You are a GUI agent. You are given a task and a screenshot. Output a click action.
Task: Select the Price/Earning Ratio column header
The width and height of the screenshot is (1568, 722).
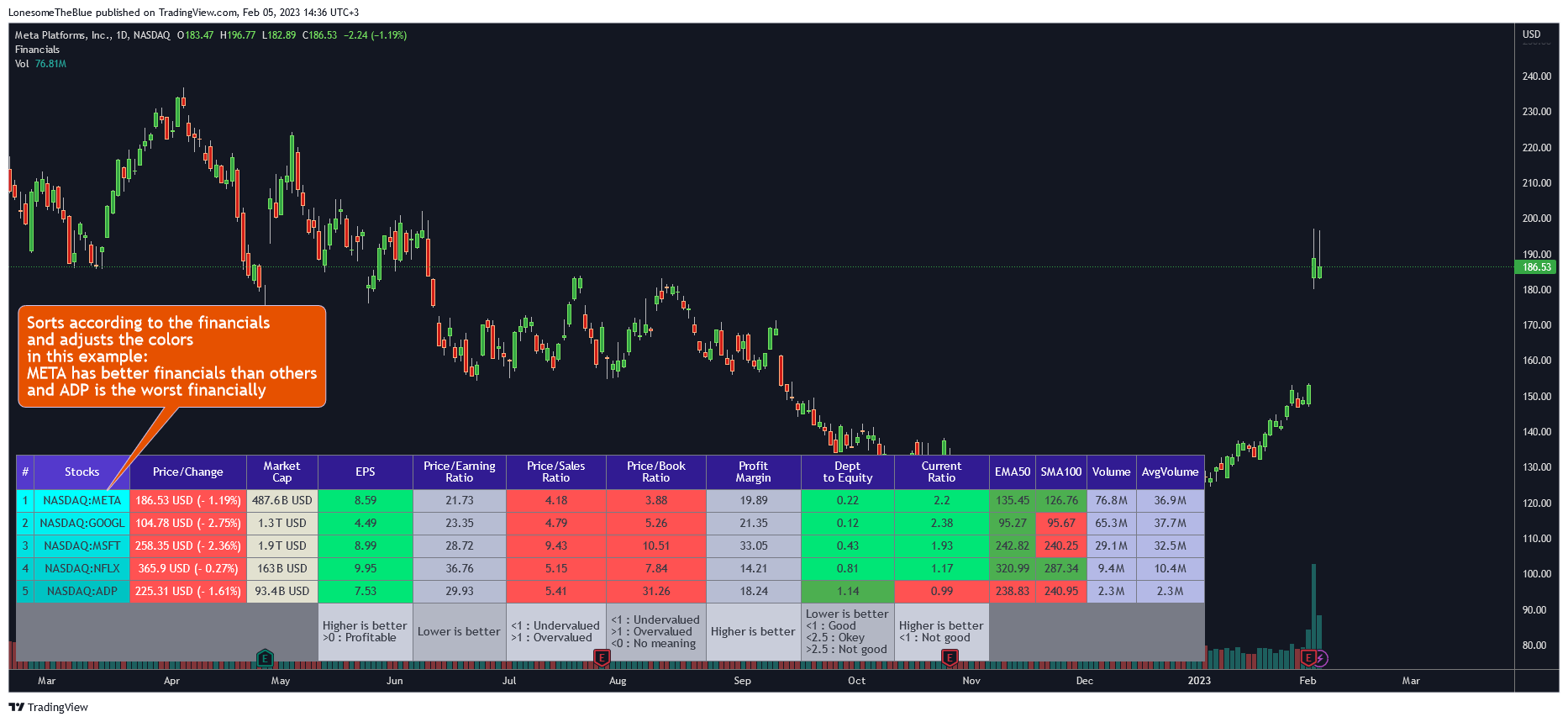(x=460, y=472)
